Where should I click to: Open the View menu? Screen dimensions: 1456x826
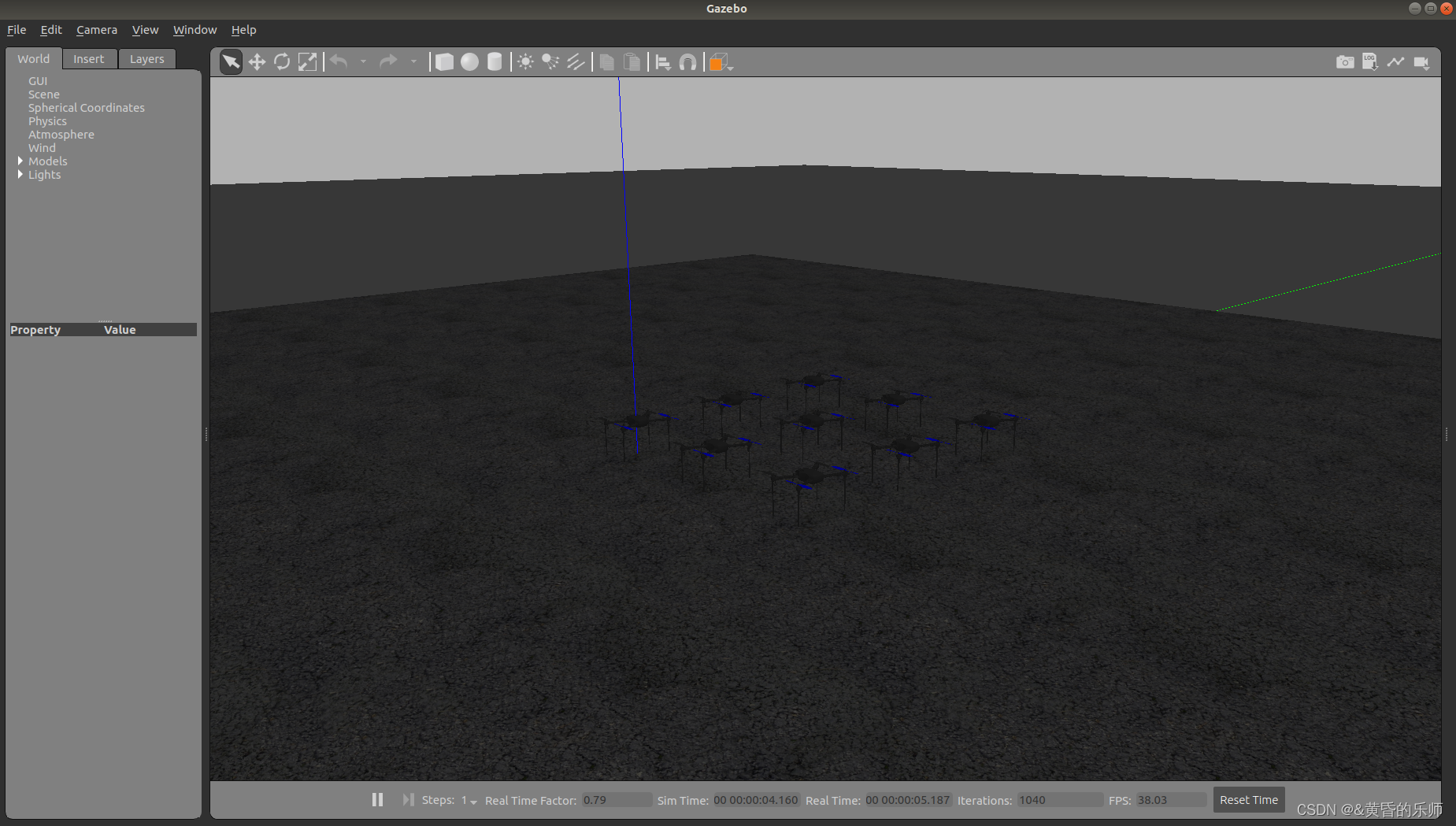coord(145,30)
